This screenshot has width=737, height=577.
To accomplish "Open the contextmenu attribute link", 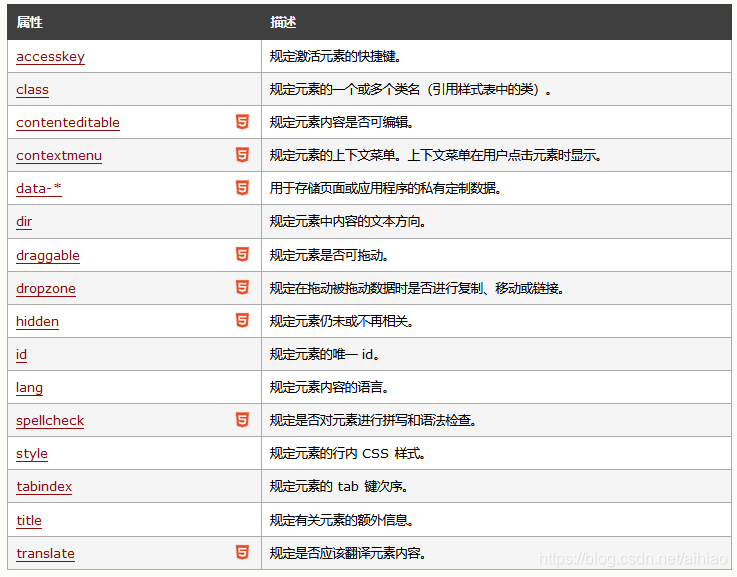I will [x=59, y=155].
